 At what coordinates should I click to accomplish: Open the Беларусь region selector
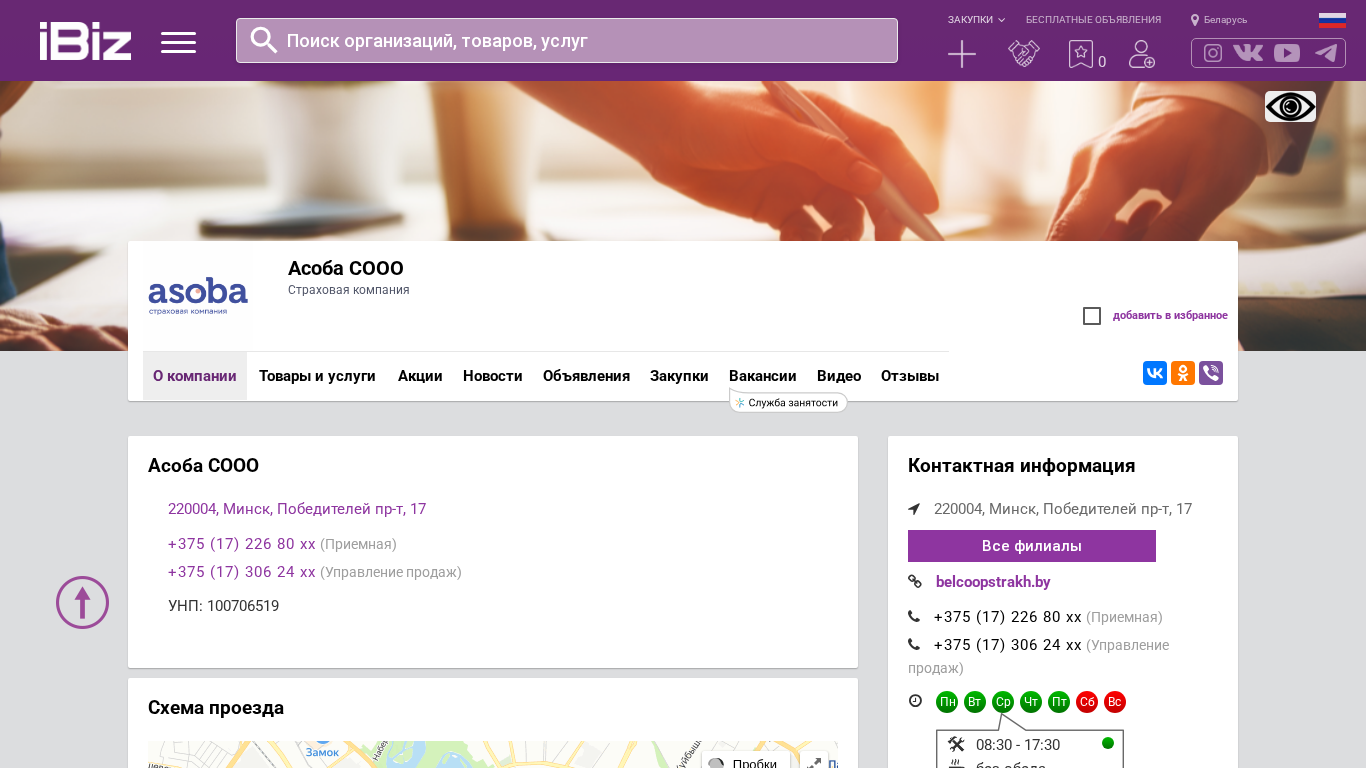pos(1219,20)
